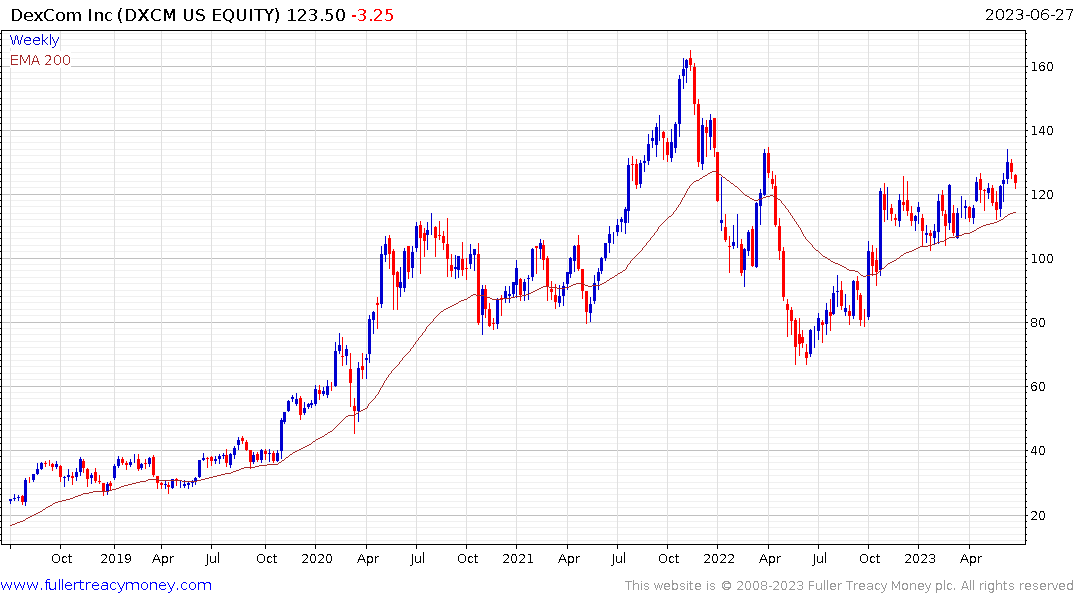Click the DexCom Inc chart title

pyautogui.click(x=145, y=15)
